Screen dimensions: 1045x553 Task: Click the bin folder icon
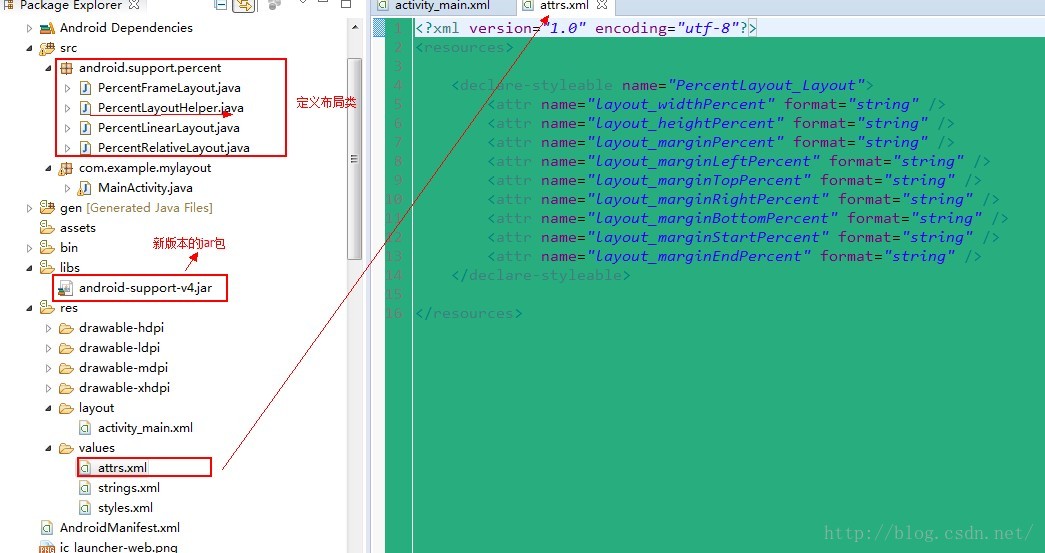pos(47,247)
